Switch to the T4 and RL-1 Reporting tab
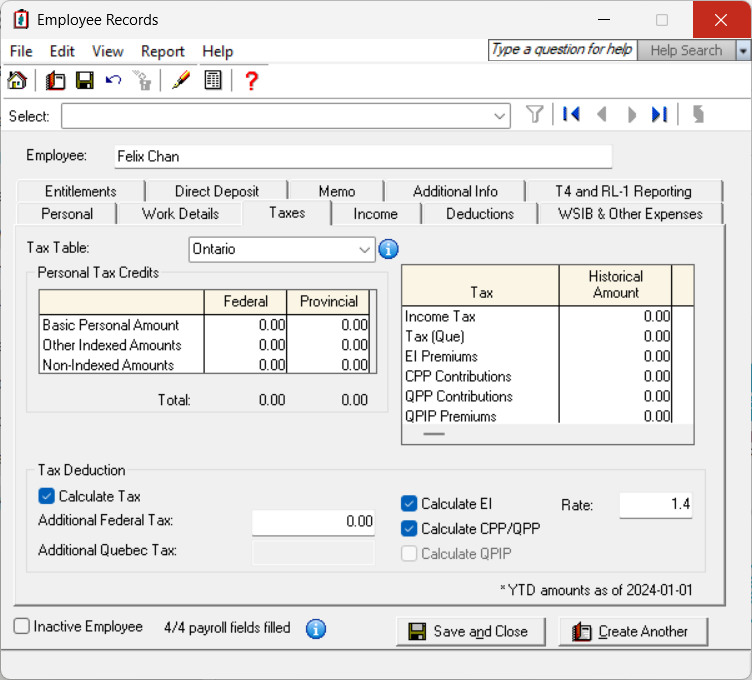The width and height of the screenshot is (752, 680). (623, 191)
